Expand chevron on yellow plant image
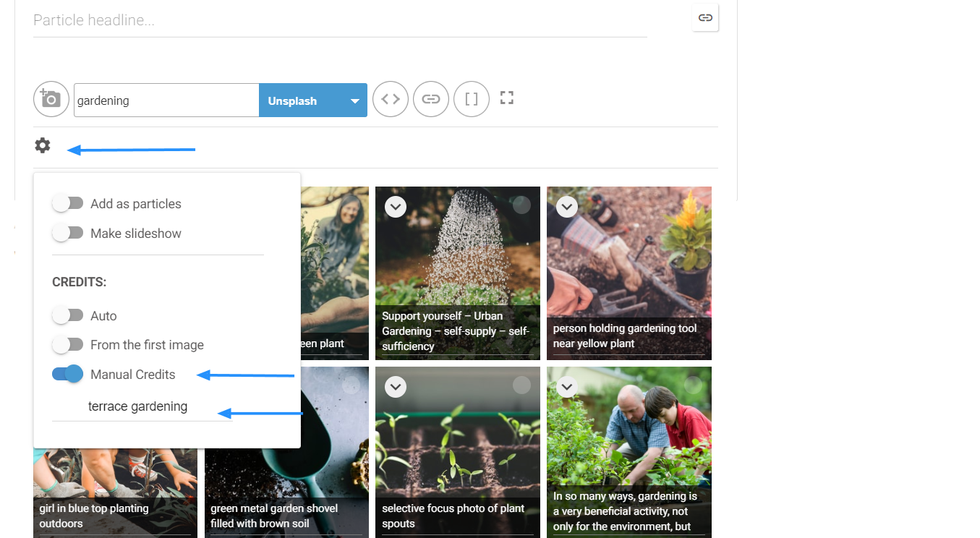Screen dimensions: 980x538 pyautogui.click(x=567, y=207)
